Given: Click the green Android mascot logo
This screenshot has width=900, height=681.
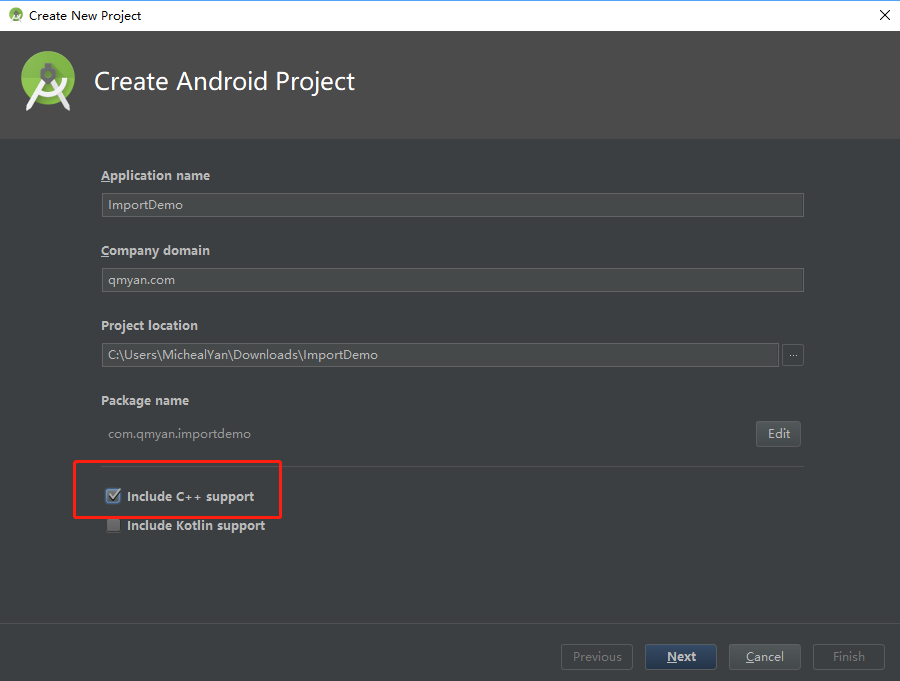Looking at the screenshot, I should pos(47,82).
